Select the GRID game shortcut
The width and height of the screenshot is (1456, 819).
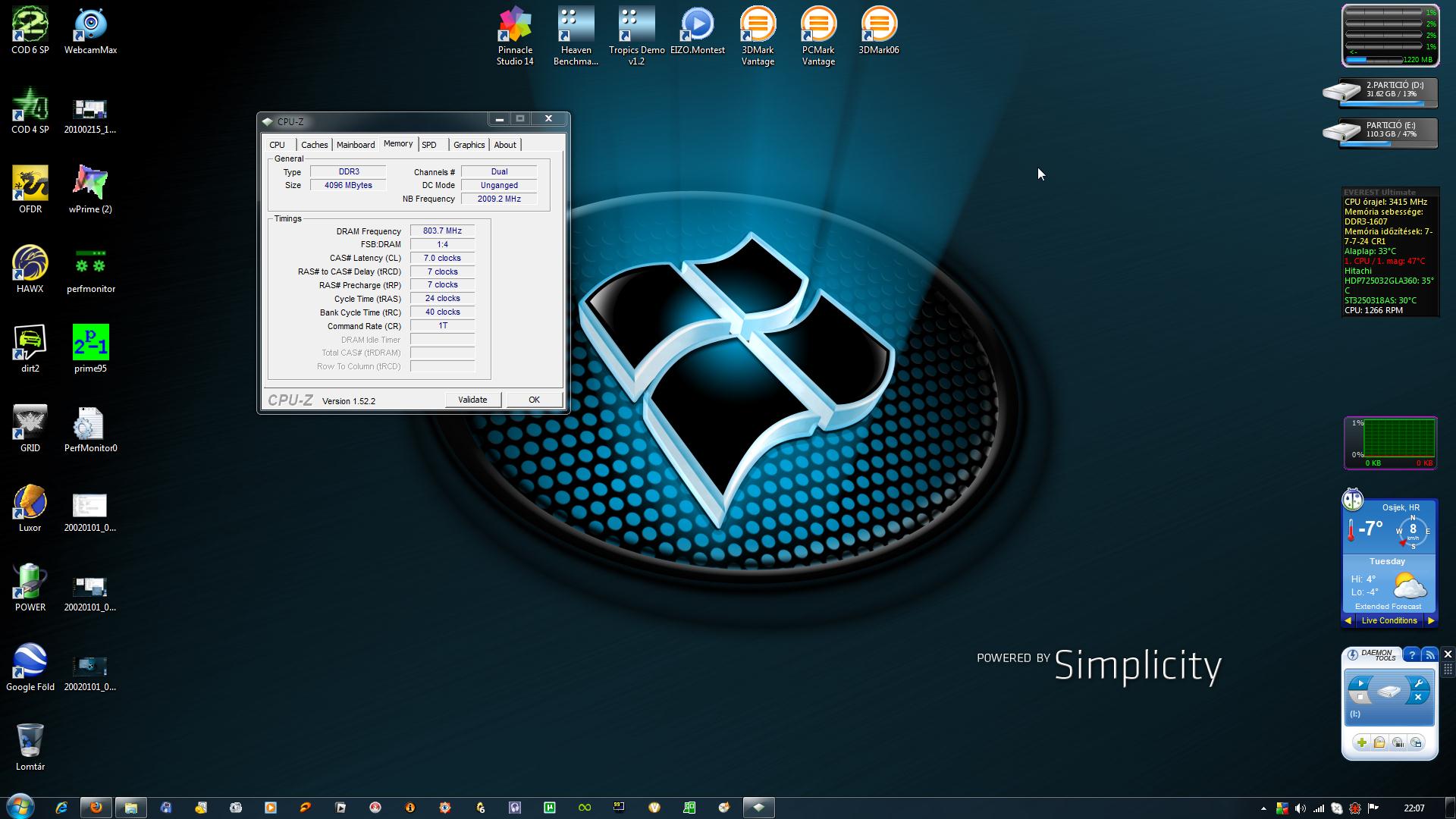point(30,428)
